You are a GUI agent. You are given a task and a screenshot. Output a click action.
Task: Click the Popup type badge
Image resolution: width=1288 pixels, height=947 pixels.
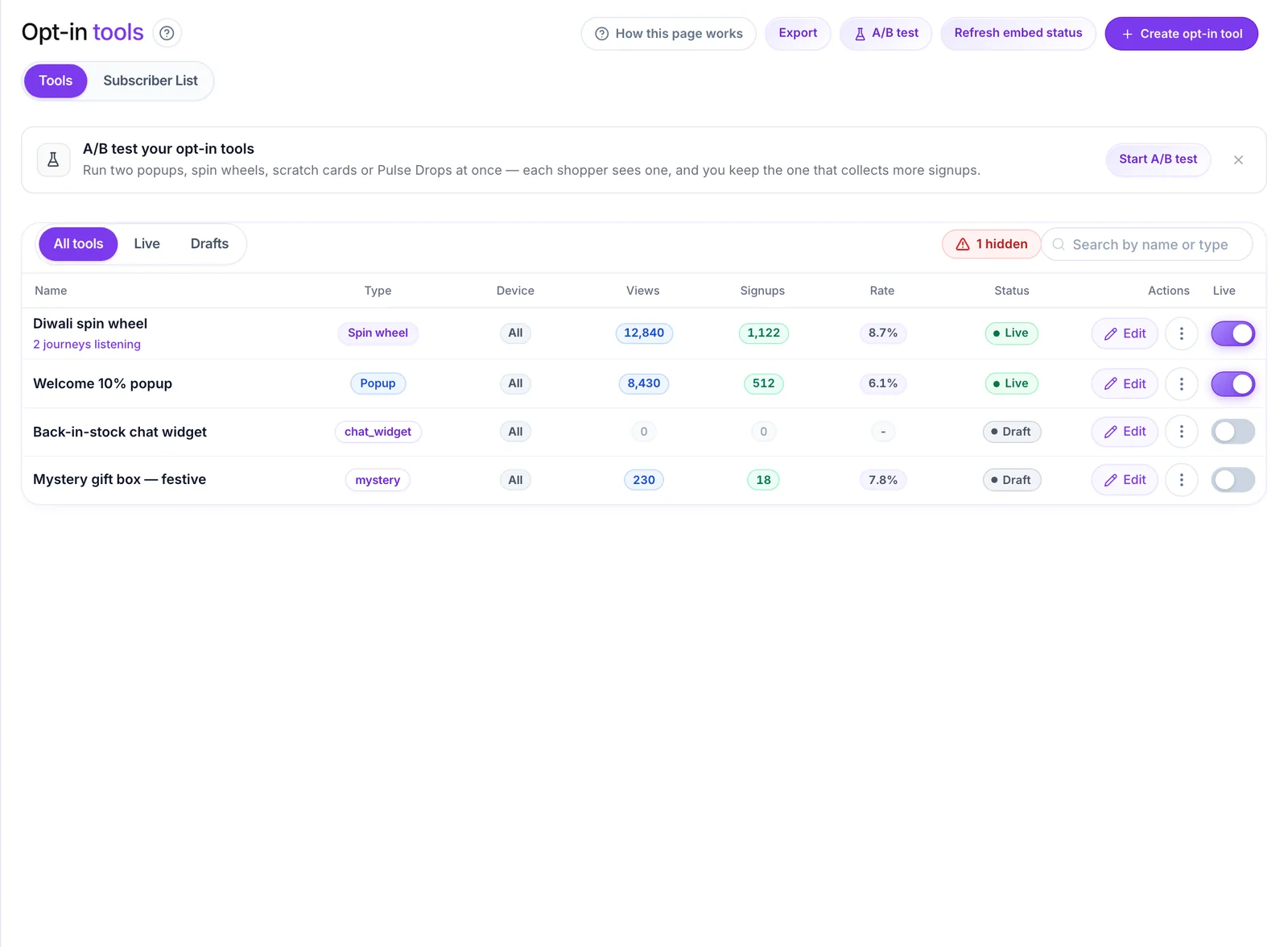point(378,384)
